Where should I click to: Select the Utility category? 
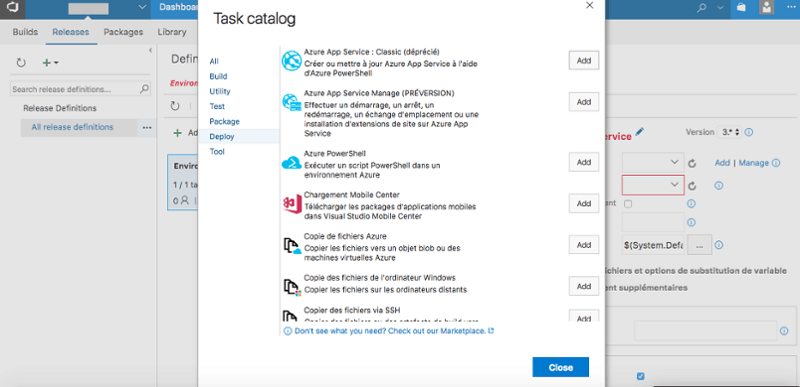pos(220,91)
